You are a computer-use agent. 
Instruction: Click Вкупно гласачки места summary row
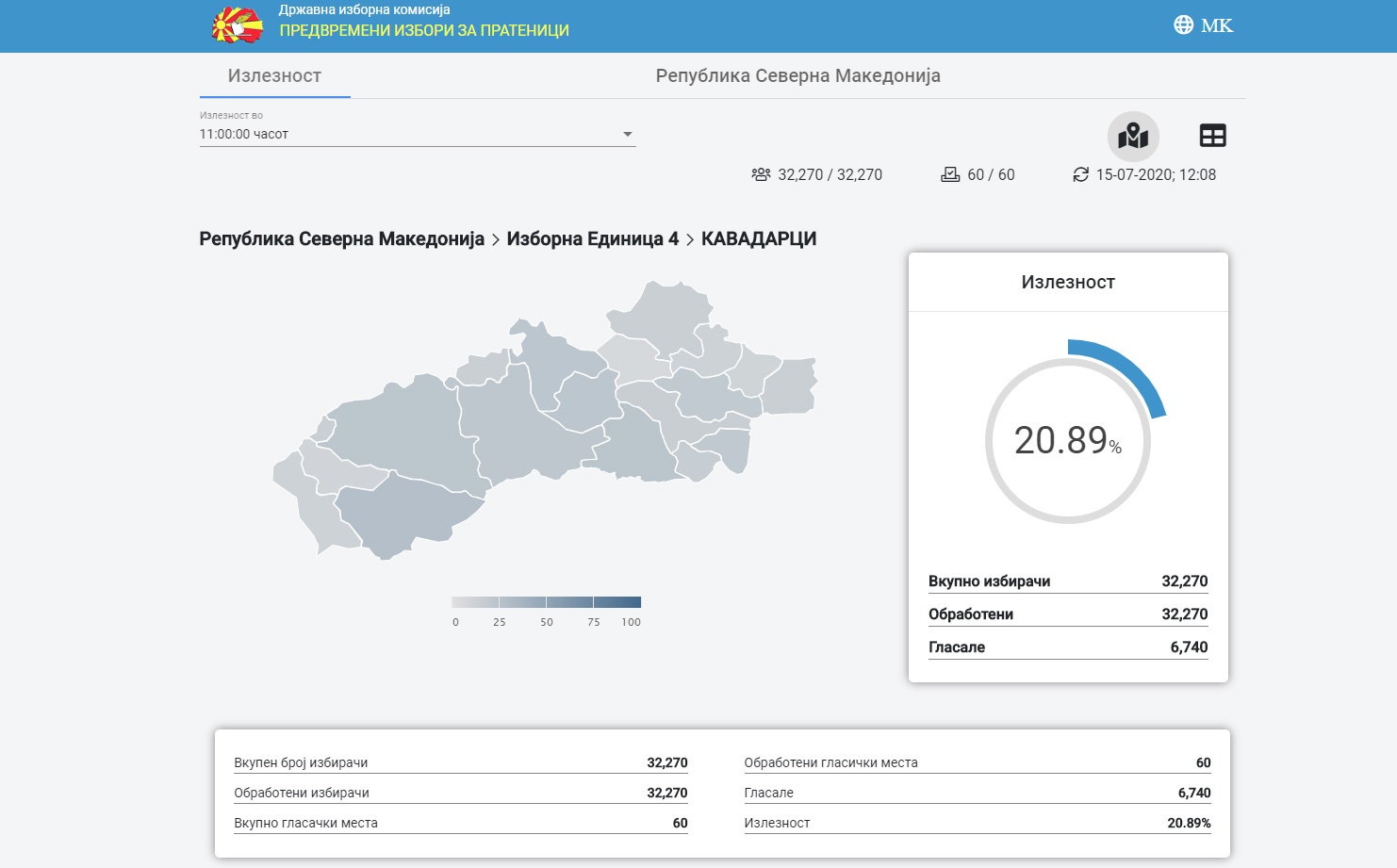coord(461,823)
